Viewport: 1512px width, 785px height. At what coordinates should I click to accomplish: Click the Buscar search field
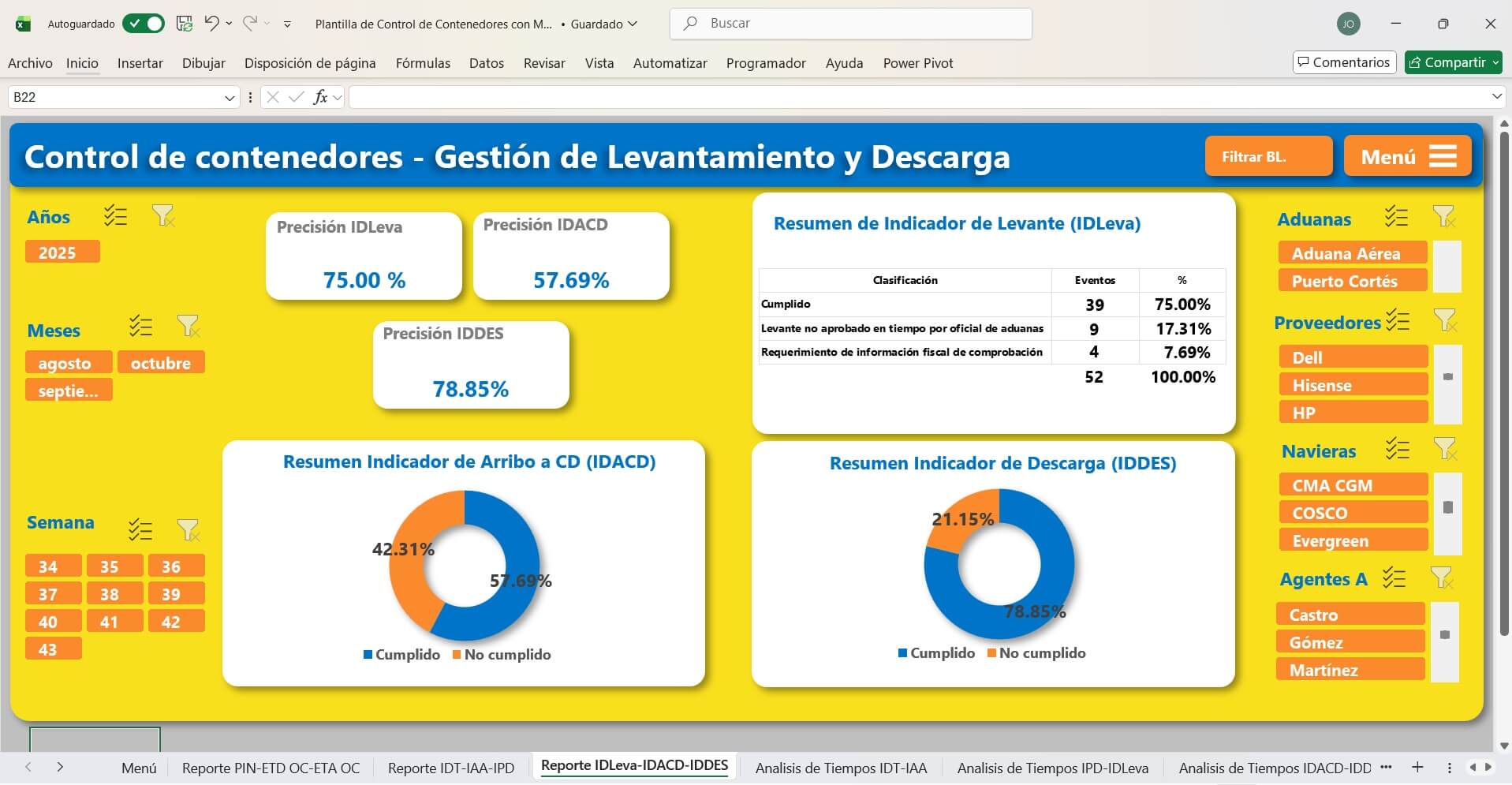tap(851, 24)
